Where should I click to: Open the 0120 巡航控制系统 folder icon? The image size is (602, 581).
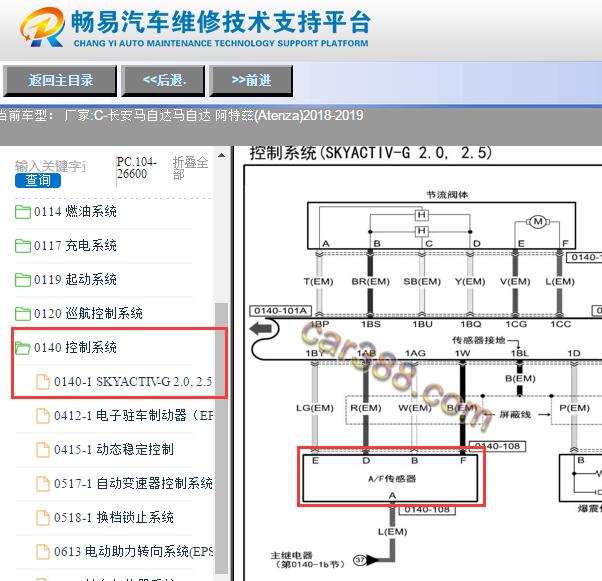(23, 313)
